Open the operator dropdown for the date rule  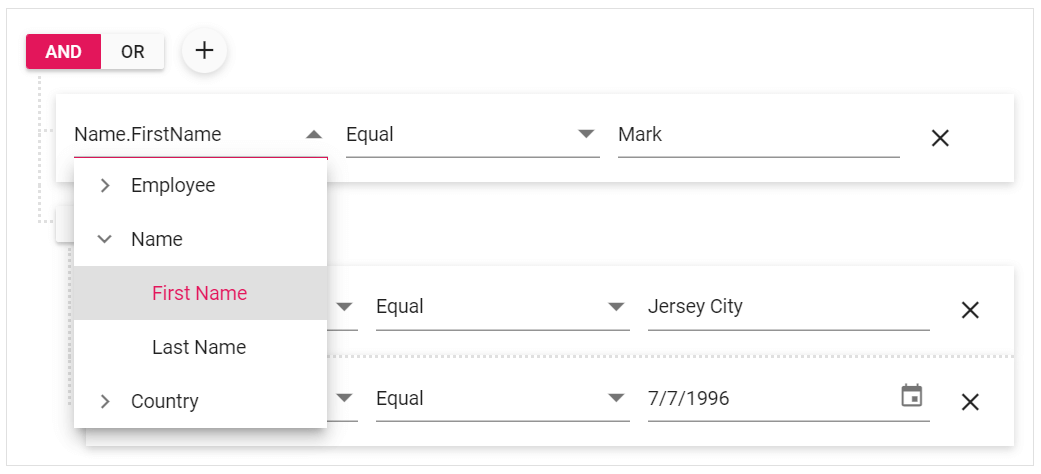tap(616, 399)
